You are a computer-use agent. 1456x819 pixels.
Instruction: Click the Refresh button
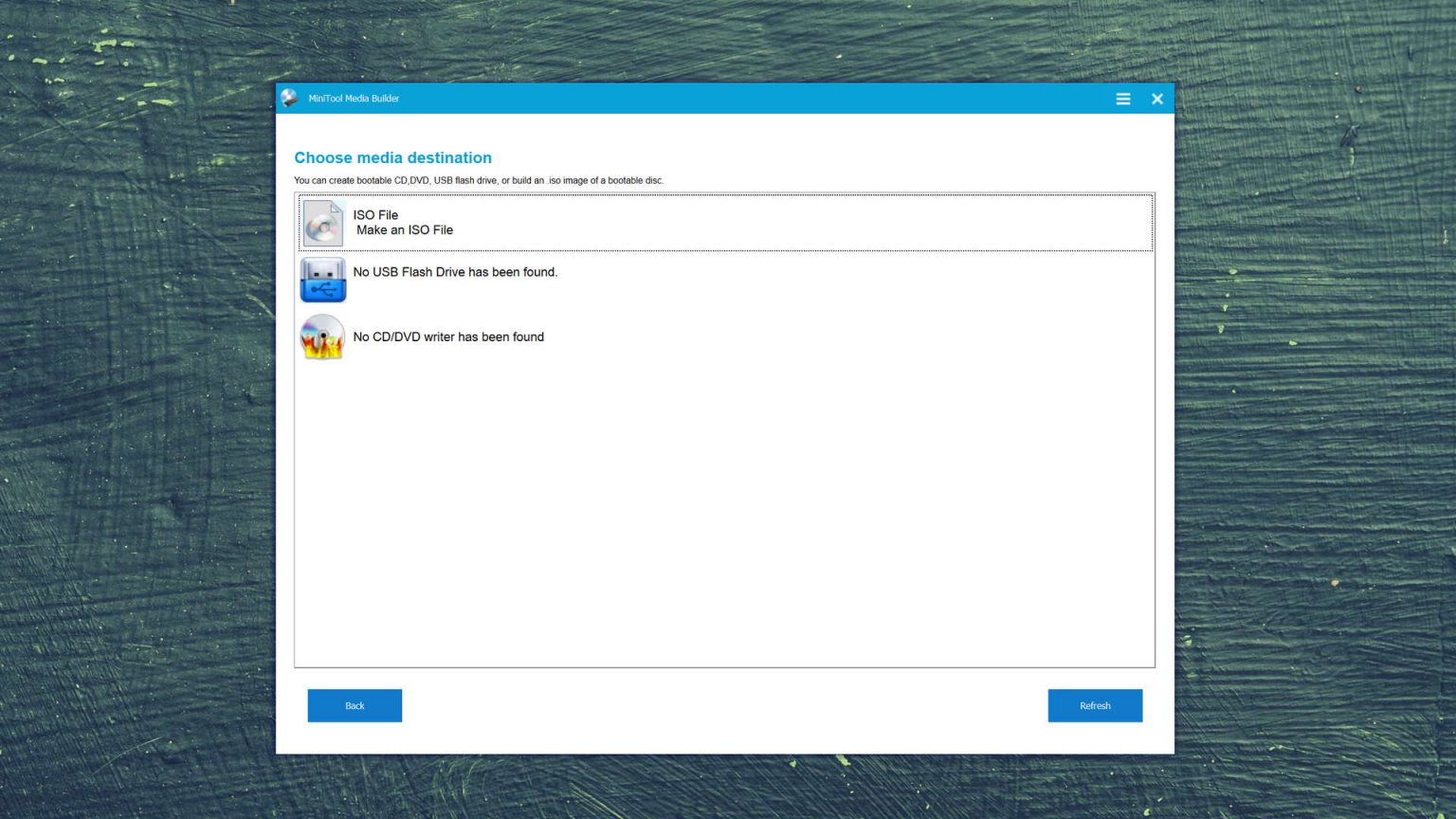coord(1095,705)
